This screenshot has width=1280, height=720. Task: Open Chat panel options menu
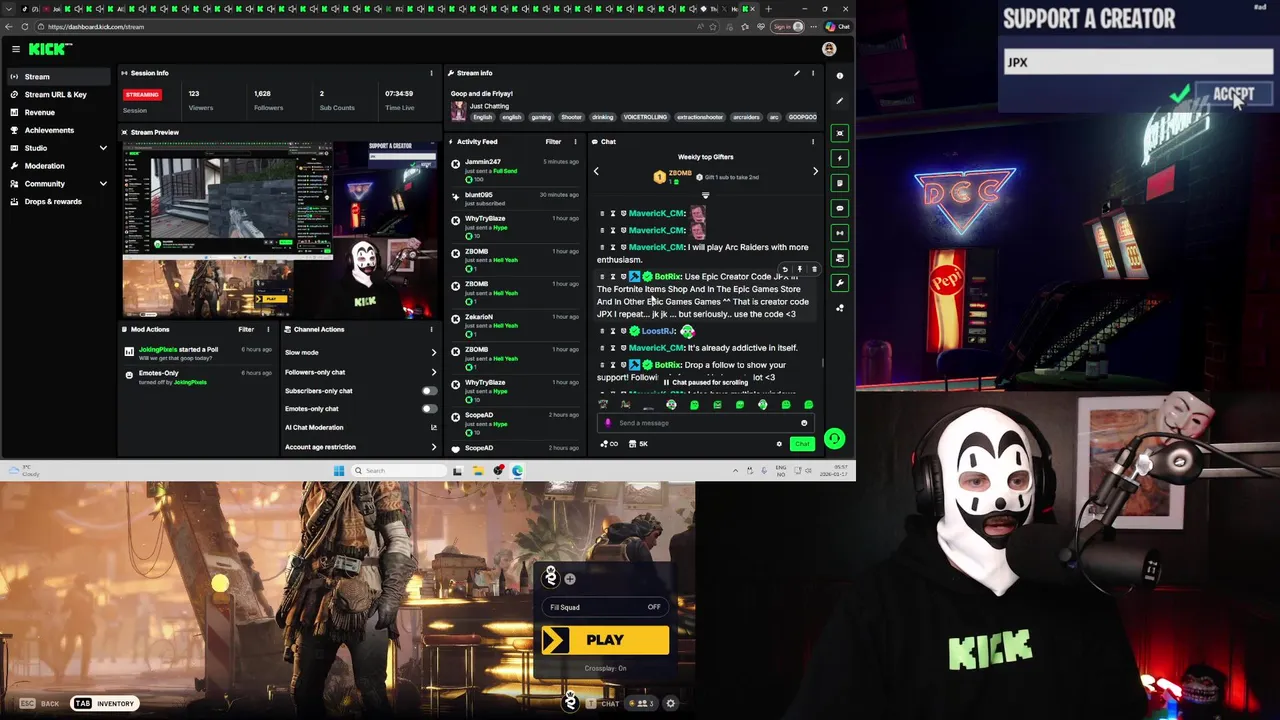[x=813, y=142]
